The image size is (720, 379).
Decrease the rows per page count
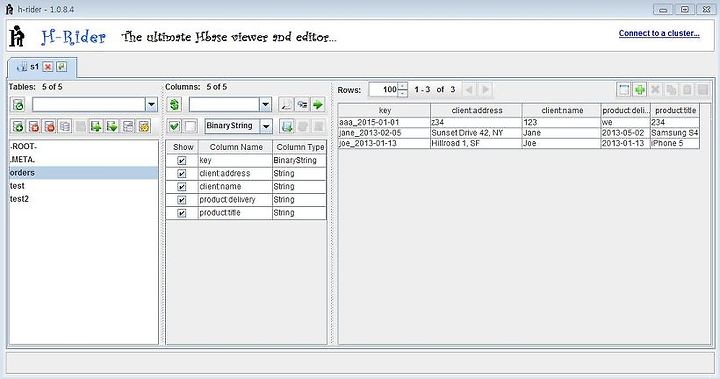pyautogui.click(x=403, y=93)
